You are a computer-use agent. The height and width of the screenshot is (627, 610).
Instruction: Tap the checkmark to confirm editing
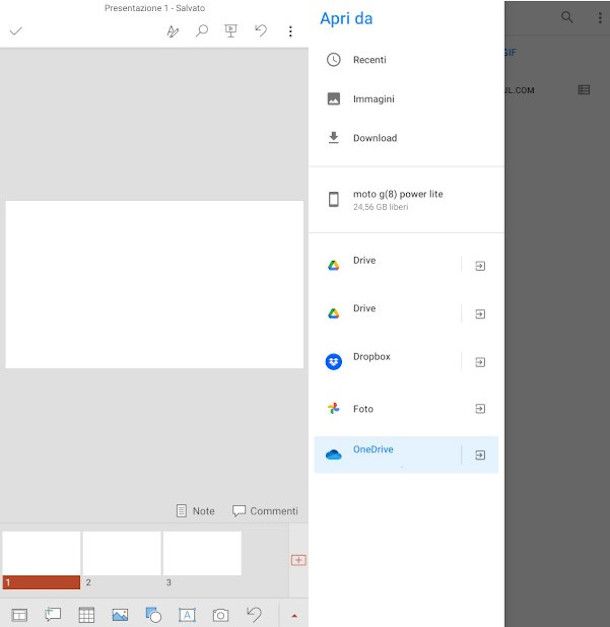coord(16,31)
